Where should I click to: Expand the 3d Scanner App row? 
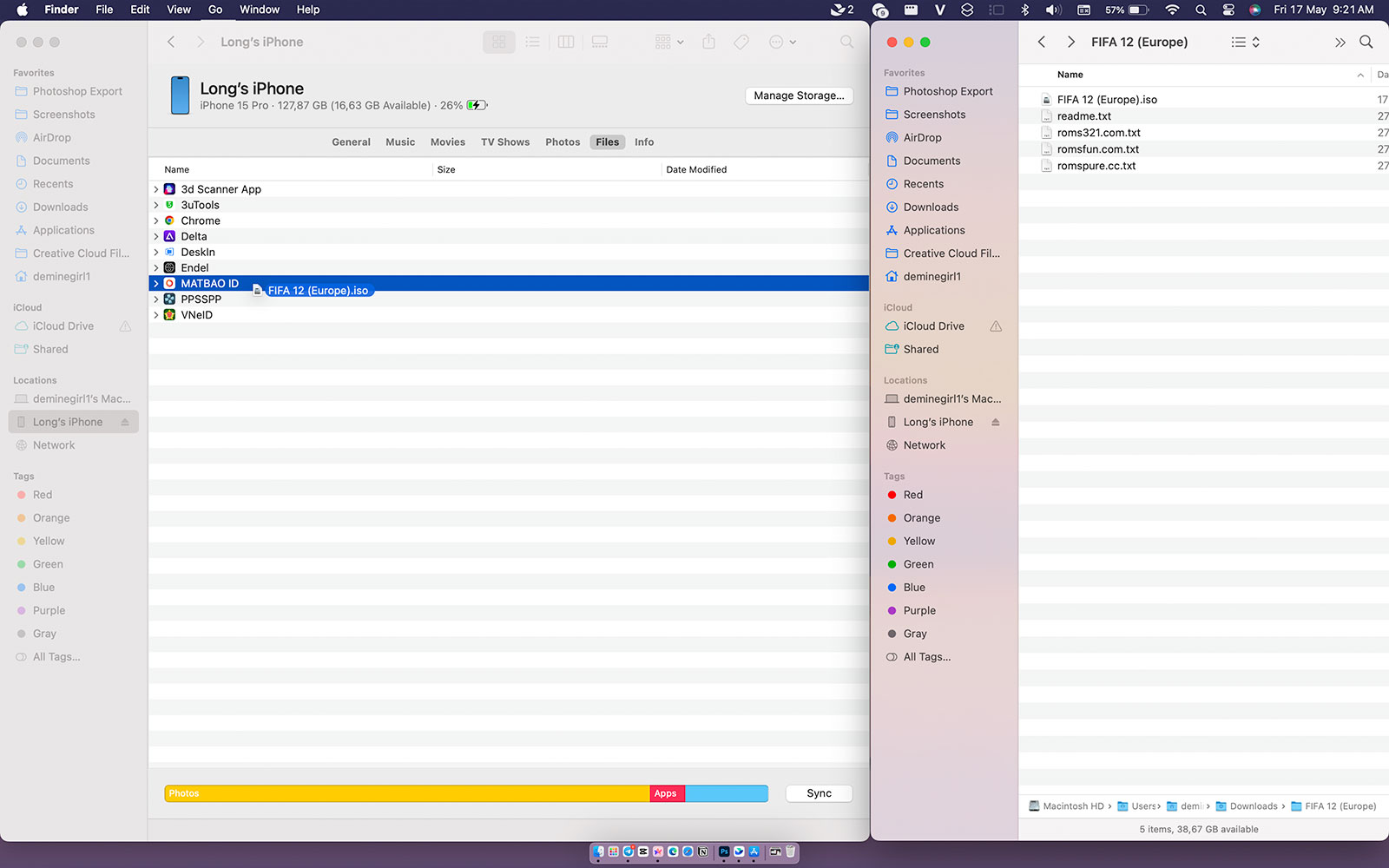coord(156,189)
